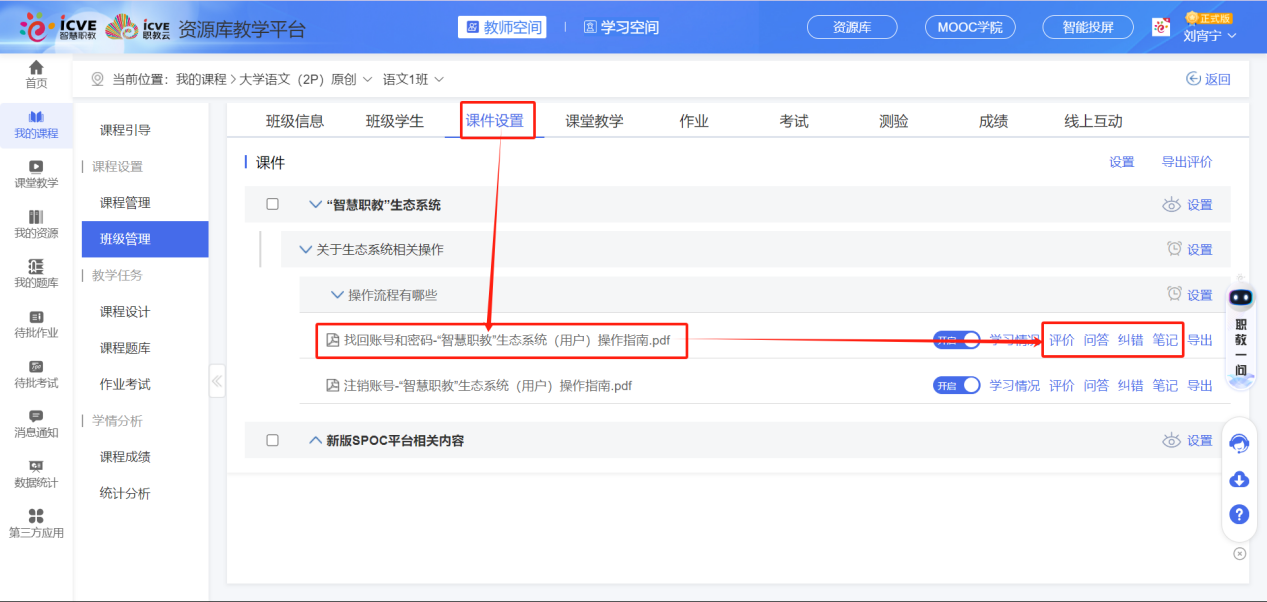The image size is (1267, 602).
Task: Disable the 开启 toggle for 找回账号和密码 PDF
Action: click(x=956, y=340)
